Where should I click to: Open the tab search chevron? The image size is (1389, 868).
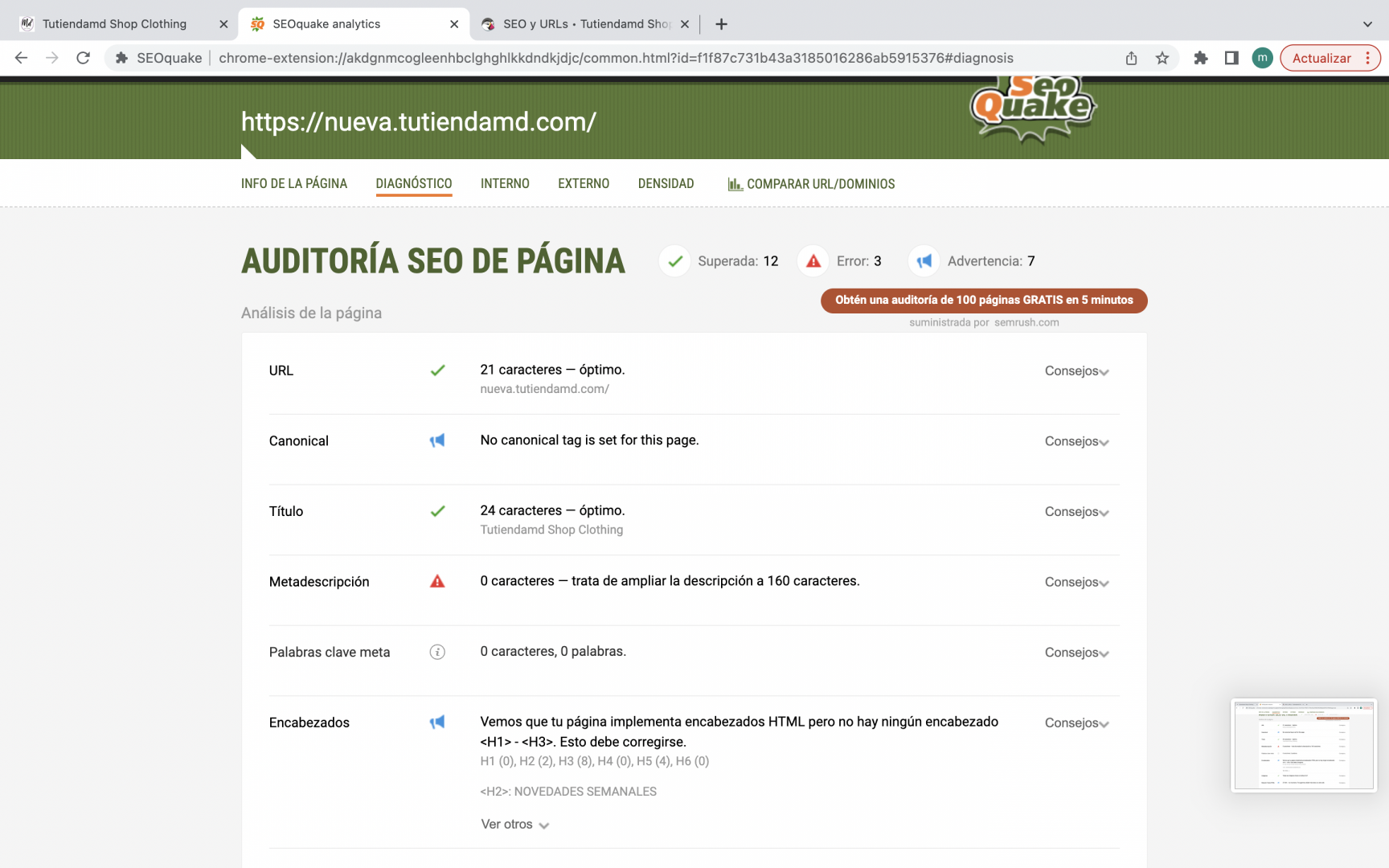[1367, 24]
